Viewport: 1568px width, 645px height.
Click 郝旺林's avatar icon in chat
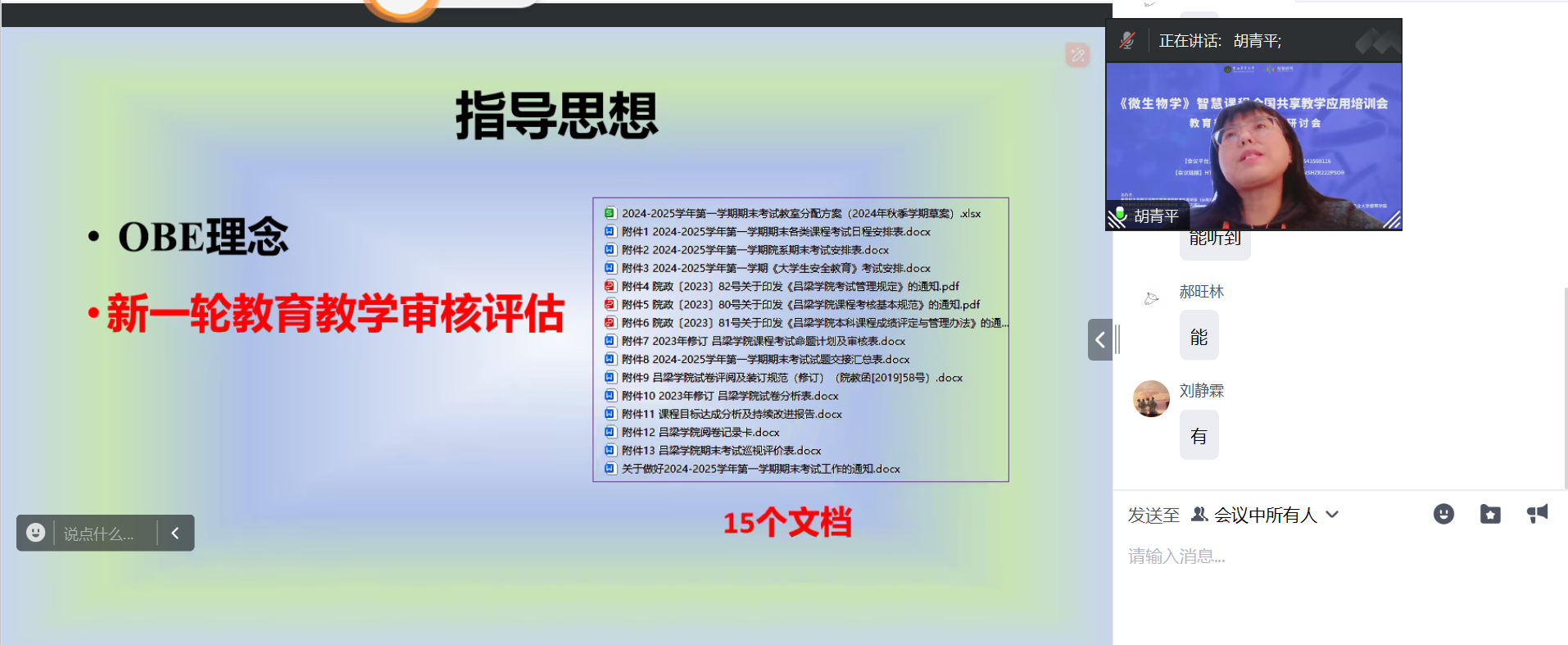click(x=1151, y=299)
